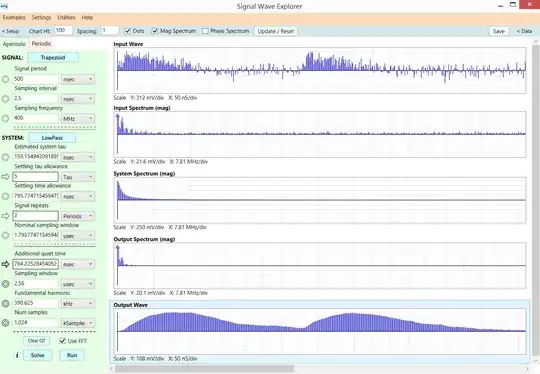Open the Signal period unit dropdown
This screenshot has width=540, height=374.
tap(77, 79)
